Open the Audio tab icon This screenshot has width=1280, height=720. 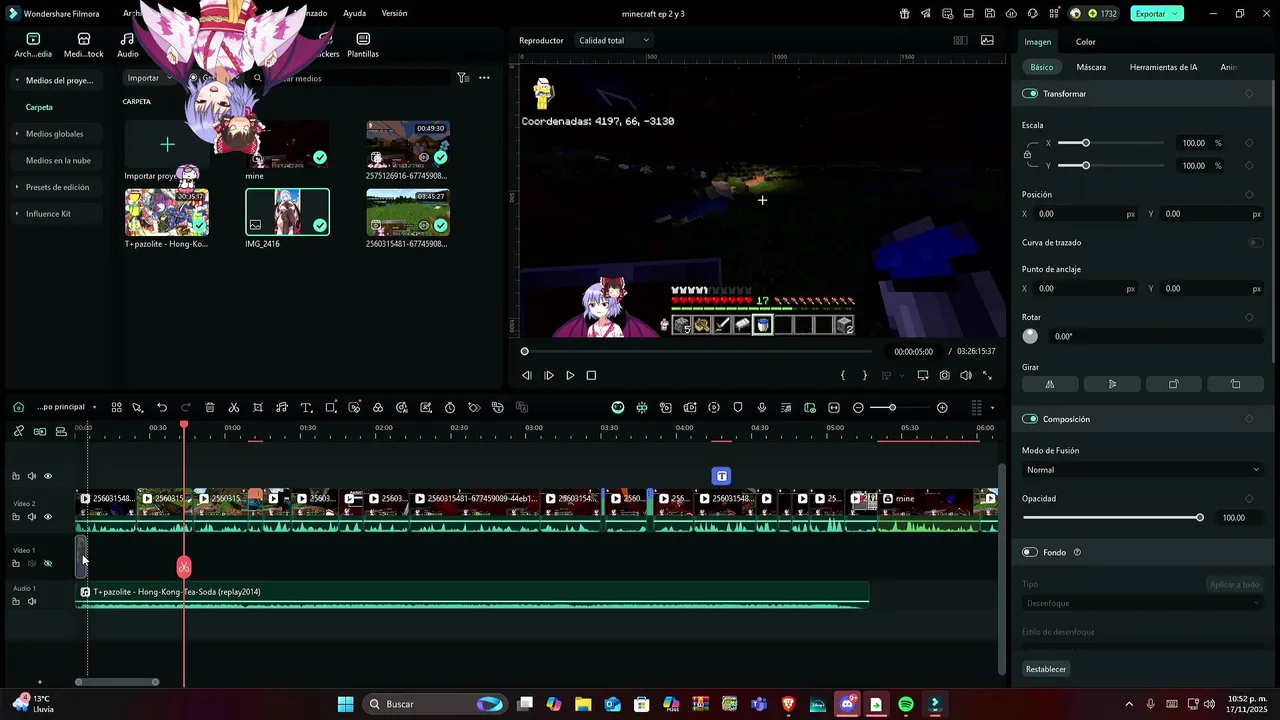(x=128, y=45)
